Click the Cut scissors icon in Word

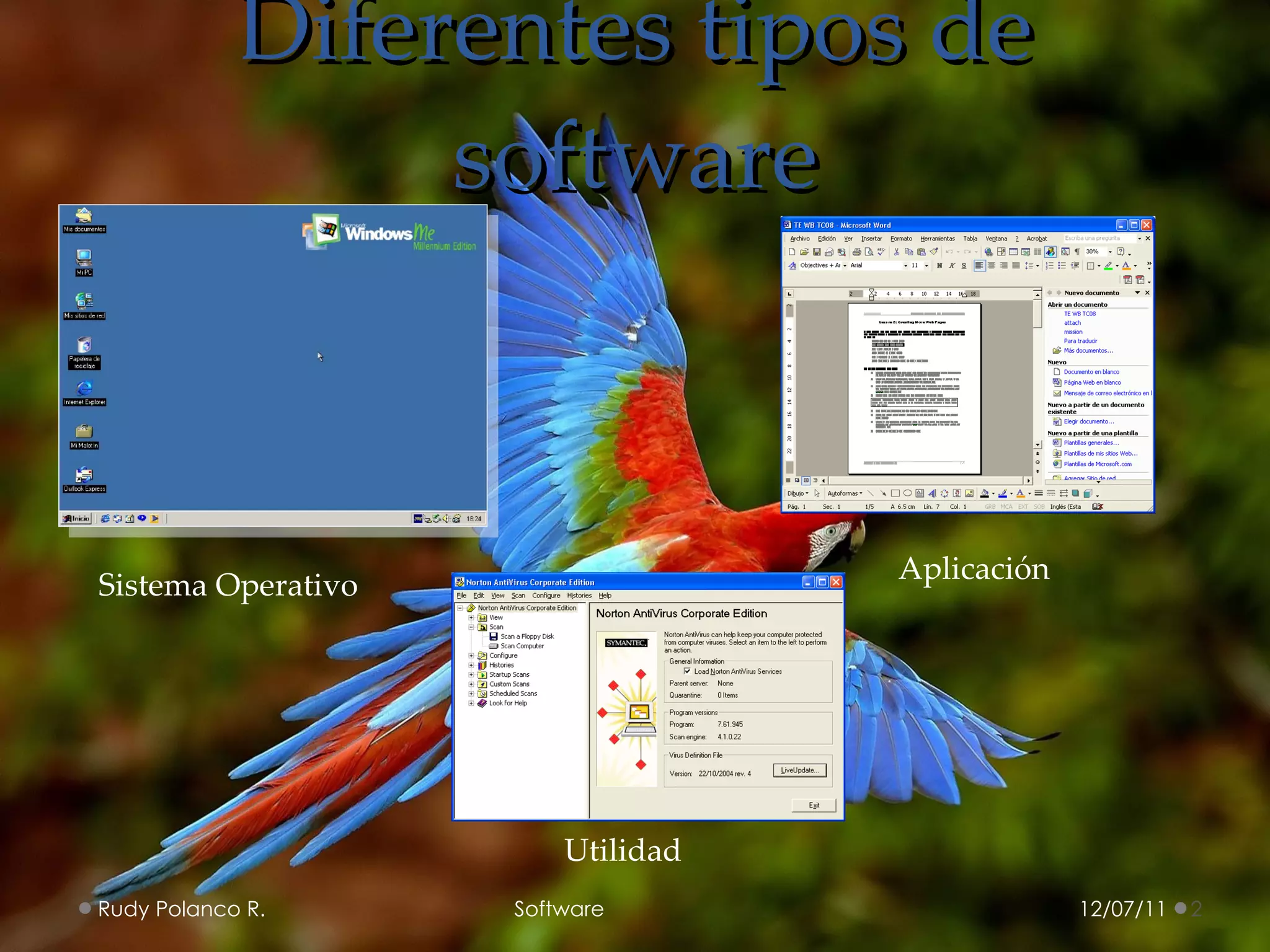[896, 252]
